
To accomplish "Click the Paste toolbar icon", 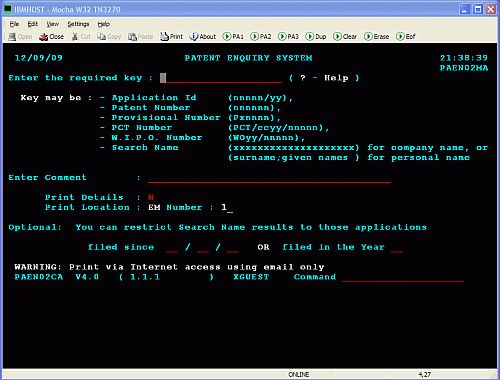I will (x=141, y=36).
